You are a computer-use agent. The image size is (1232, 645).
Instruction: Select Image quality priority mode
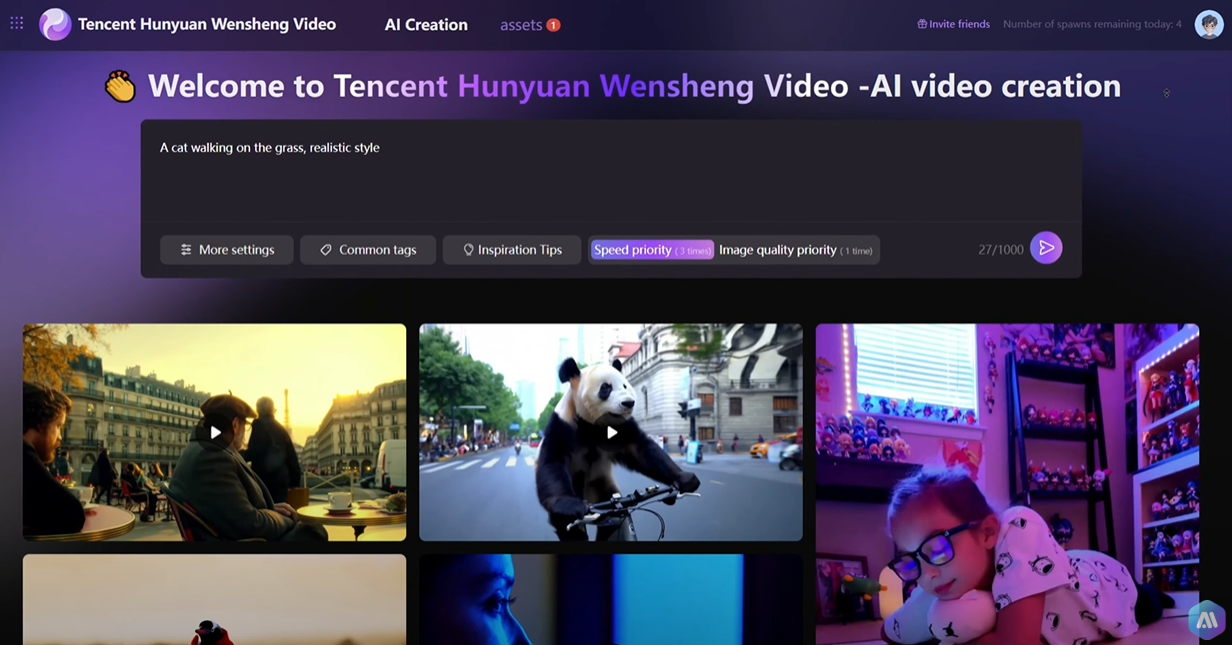pyautogui.click(x=796, y=250)
